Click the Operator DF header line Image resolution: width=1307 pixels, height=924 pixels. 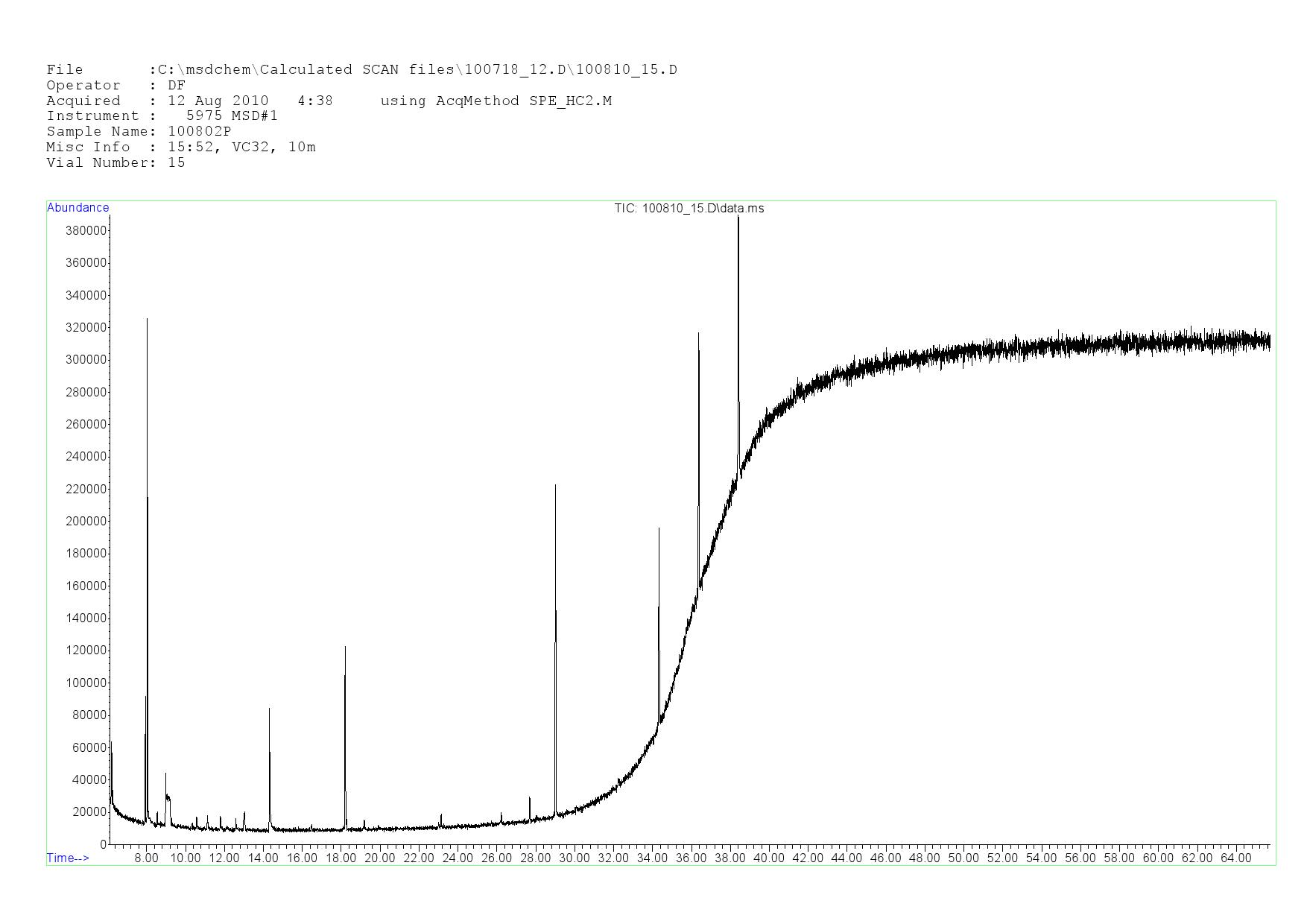coord(115,85)
